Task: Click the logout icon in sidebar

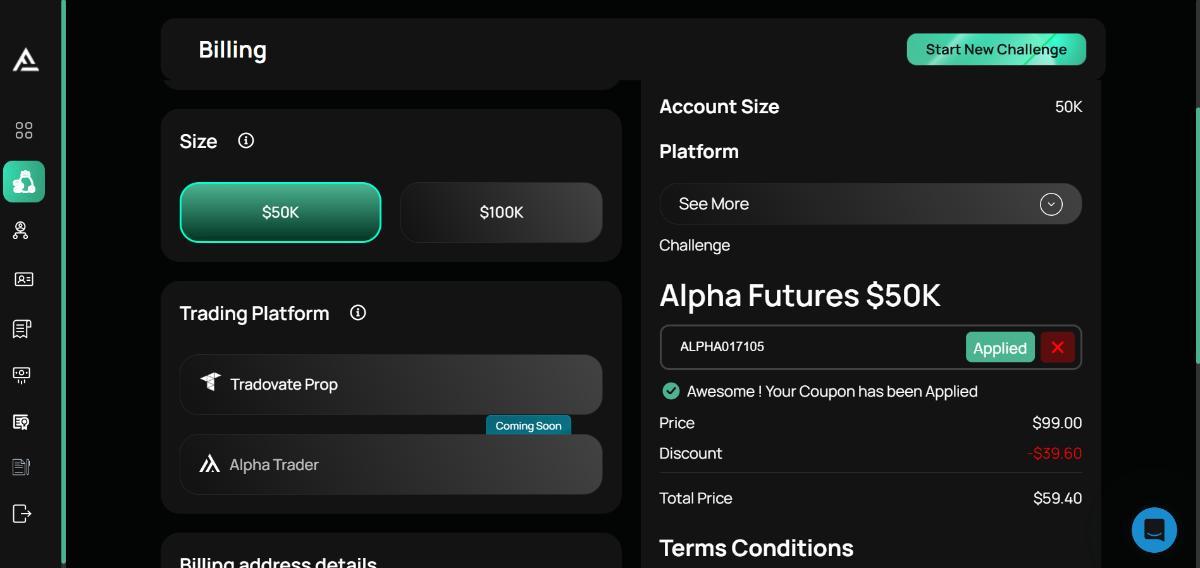Action: [22, 514]
